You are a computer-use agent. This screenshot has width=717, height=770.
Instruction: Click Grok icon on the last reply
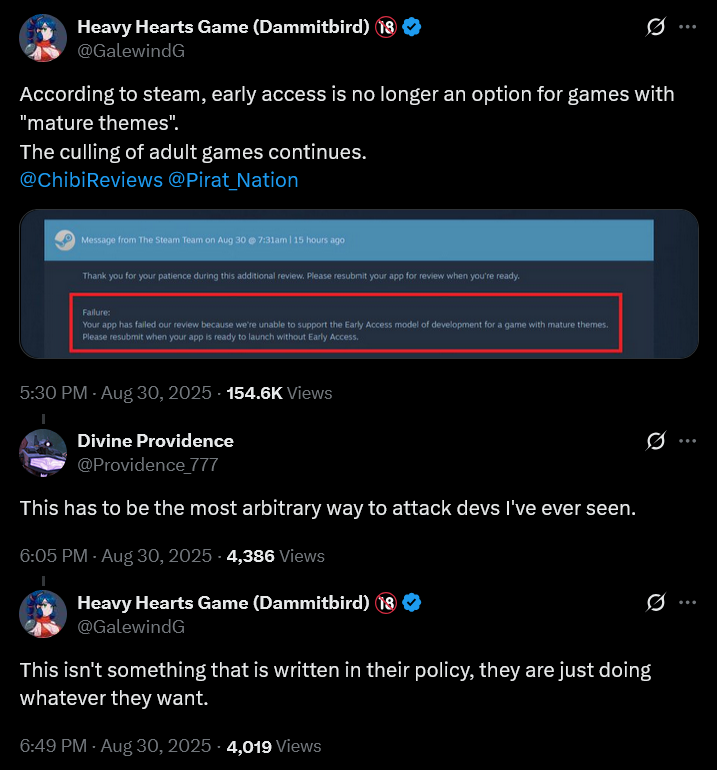click(656, 603)
